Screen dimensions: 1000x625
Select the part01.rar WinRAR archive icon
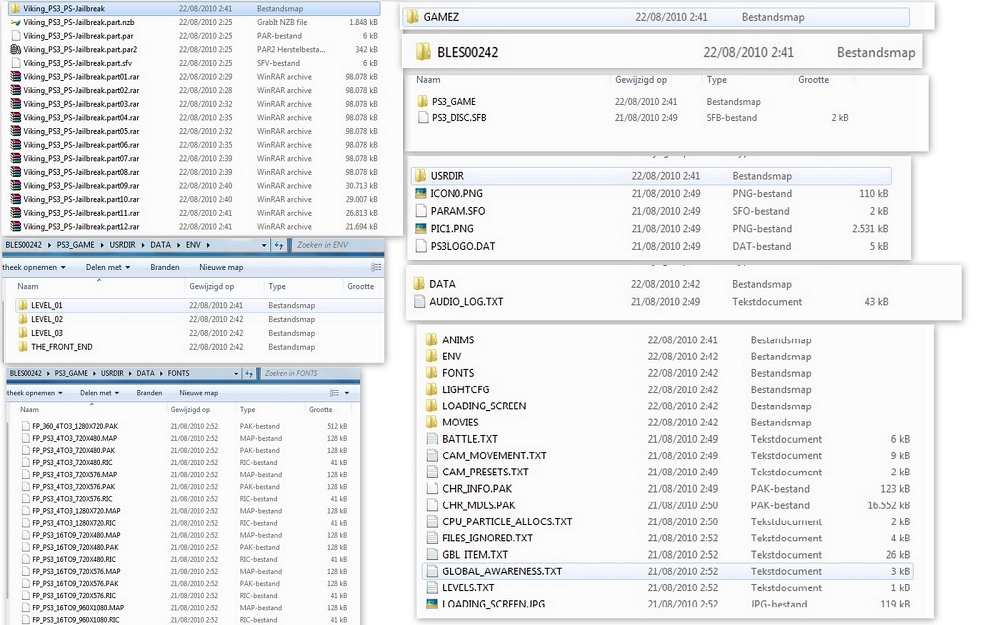[14, 76]
